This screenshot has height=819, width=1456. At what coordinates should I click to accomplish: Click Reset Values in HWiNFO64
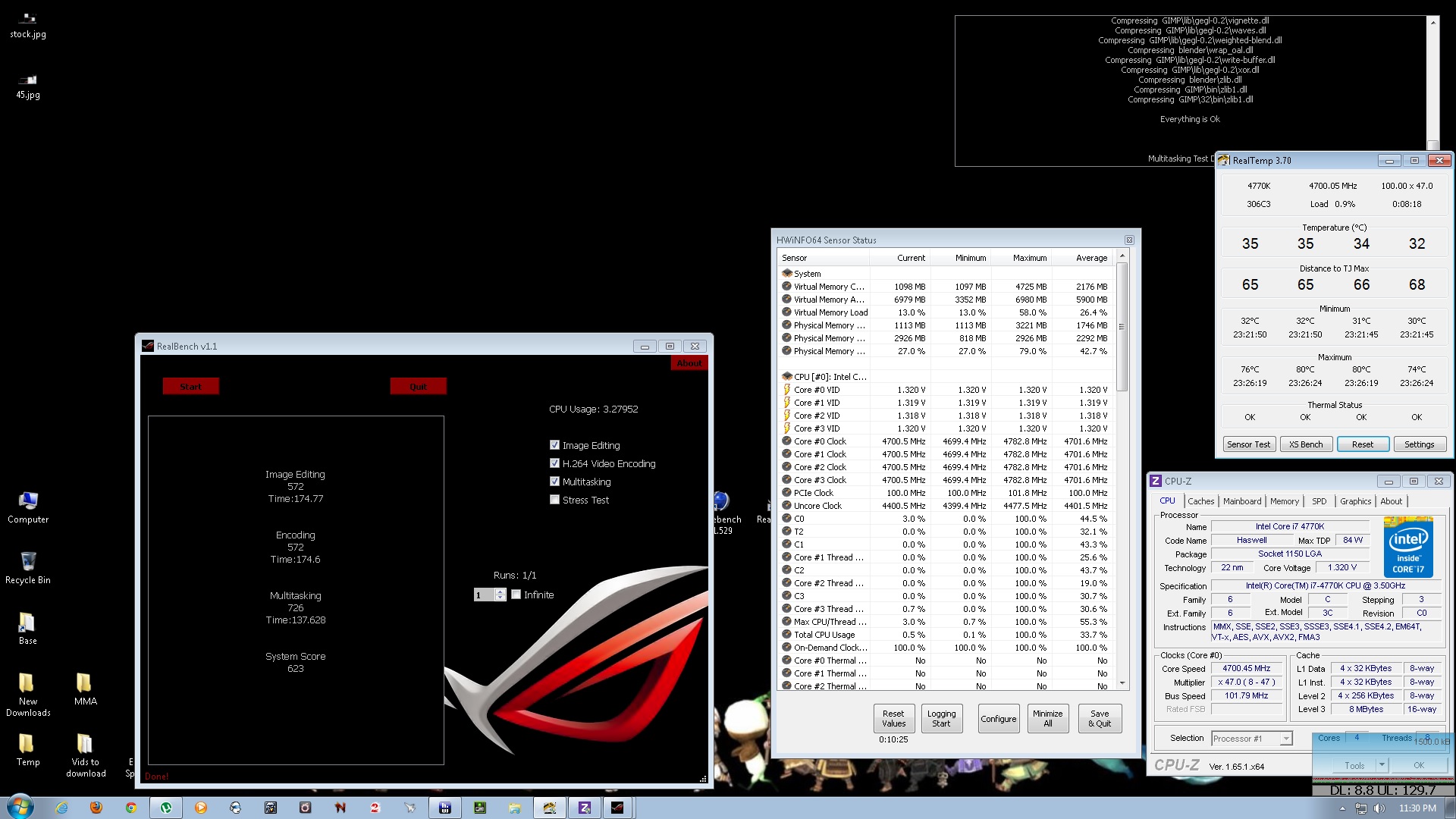(x=893, y=718)
